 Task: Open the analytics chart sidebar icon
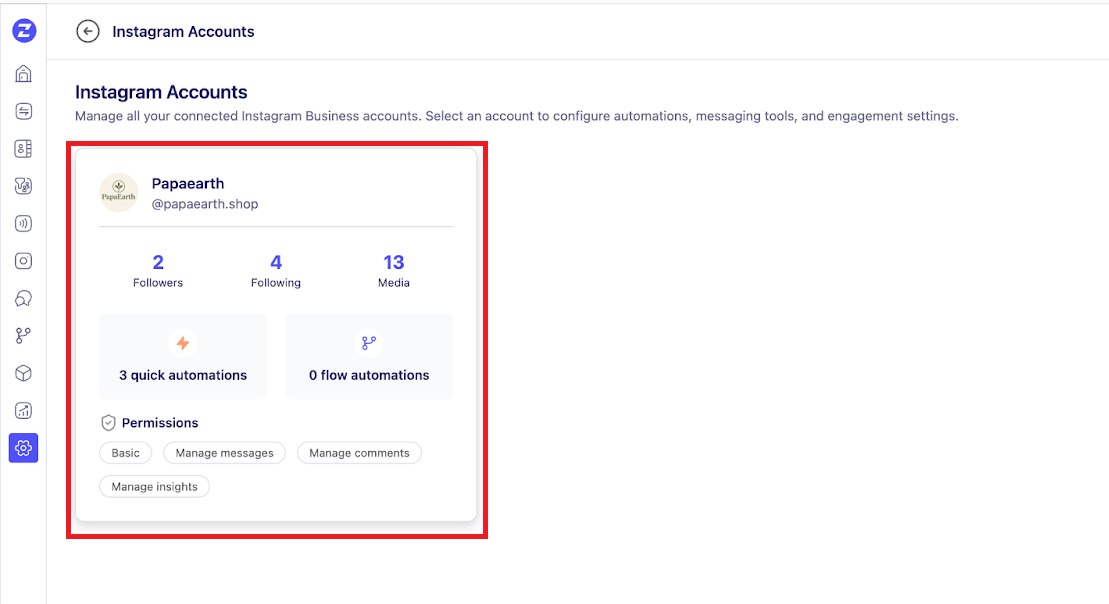coord(24,411)
